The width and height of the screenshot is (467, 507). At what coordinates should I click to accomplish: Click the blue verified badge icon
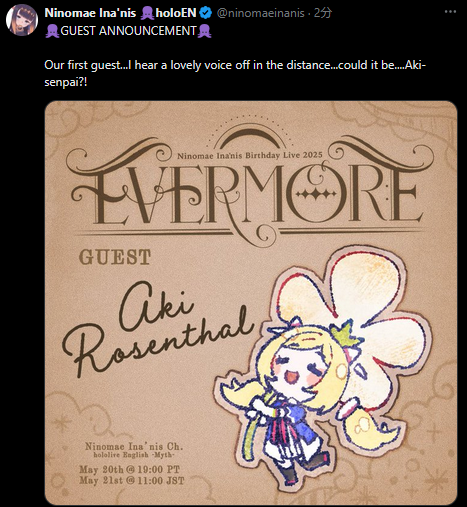pos(206,13)
